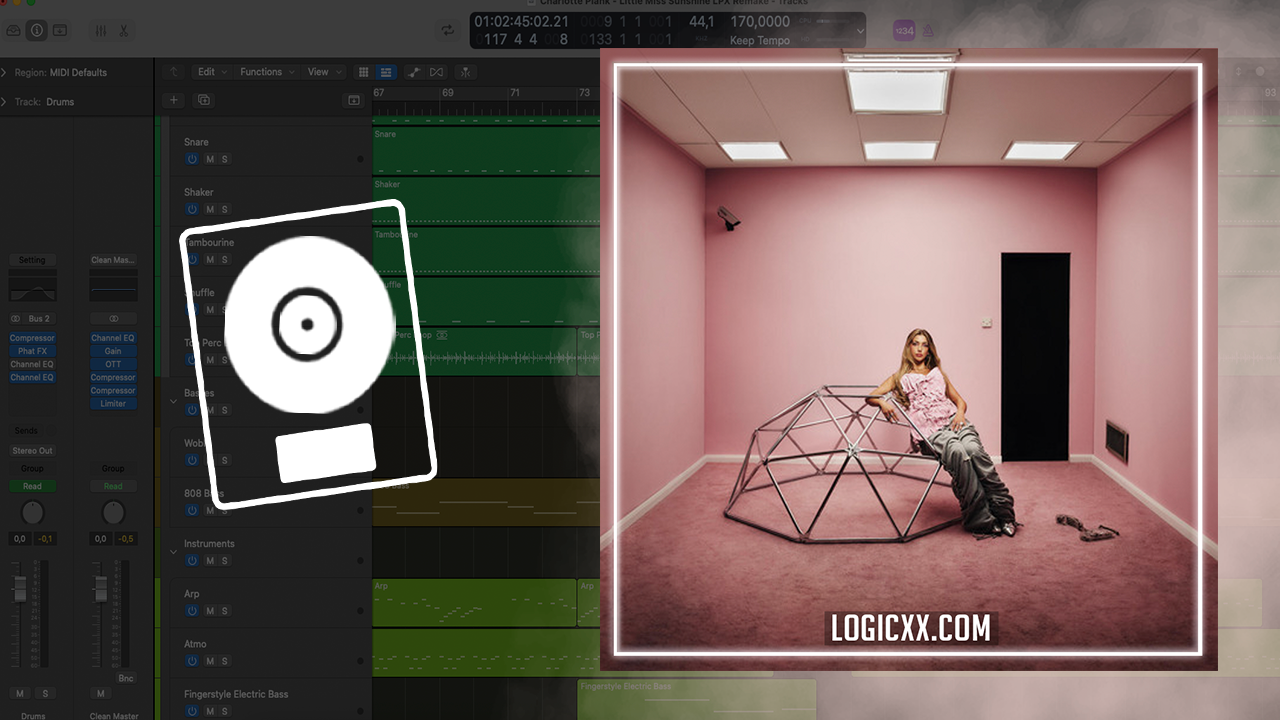Viewport: 1280px width, 720px height.
Task: Open Group selector on Drums strip
Action: 32,468
